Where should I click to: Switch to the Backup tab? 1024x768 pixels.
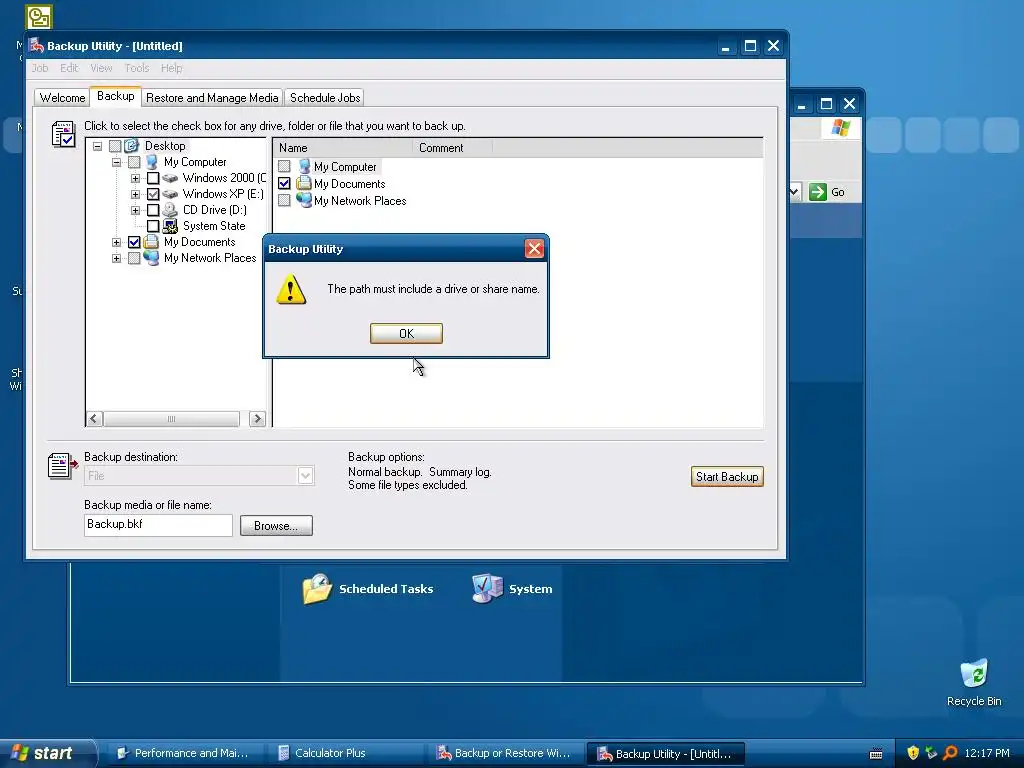[x=116, y=96]
